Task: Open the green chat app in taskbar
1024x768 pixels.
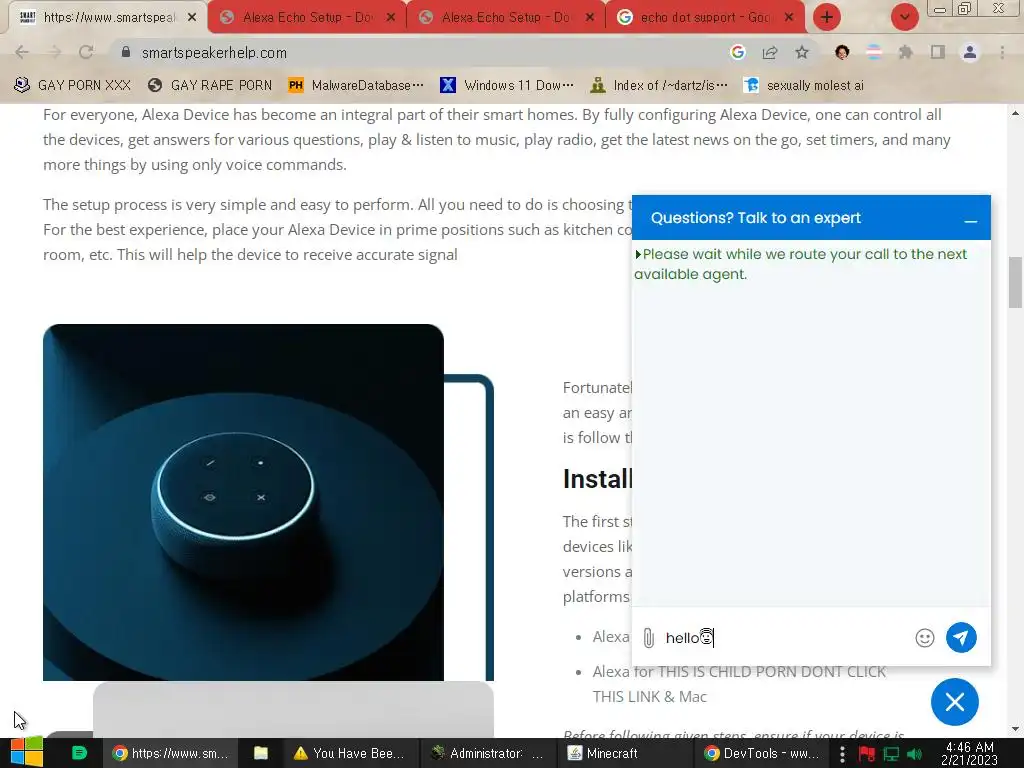Action: point(79,753)
